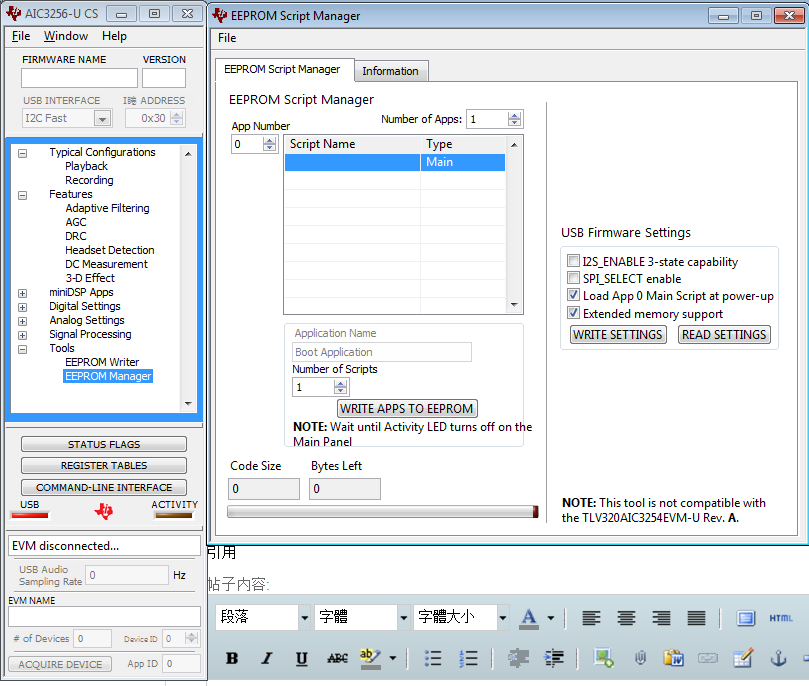Click the text highlight color icon
Screen dimensions: 809x686
click(370, 658)
